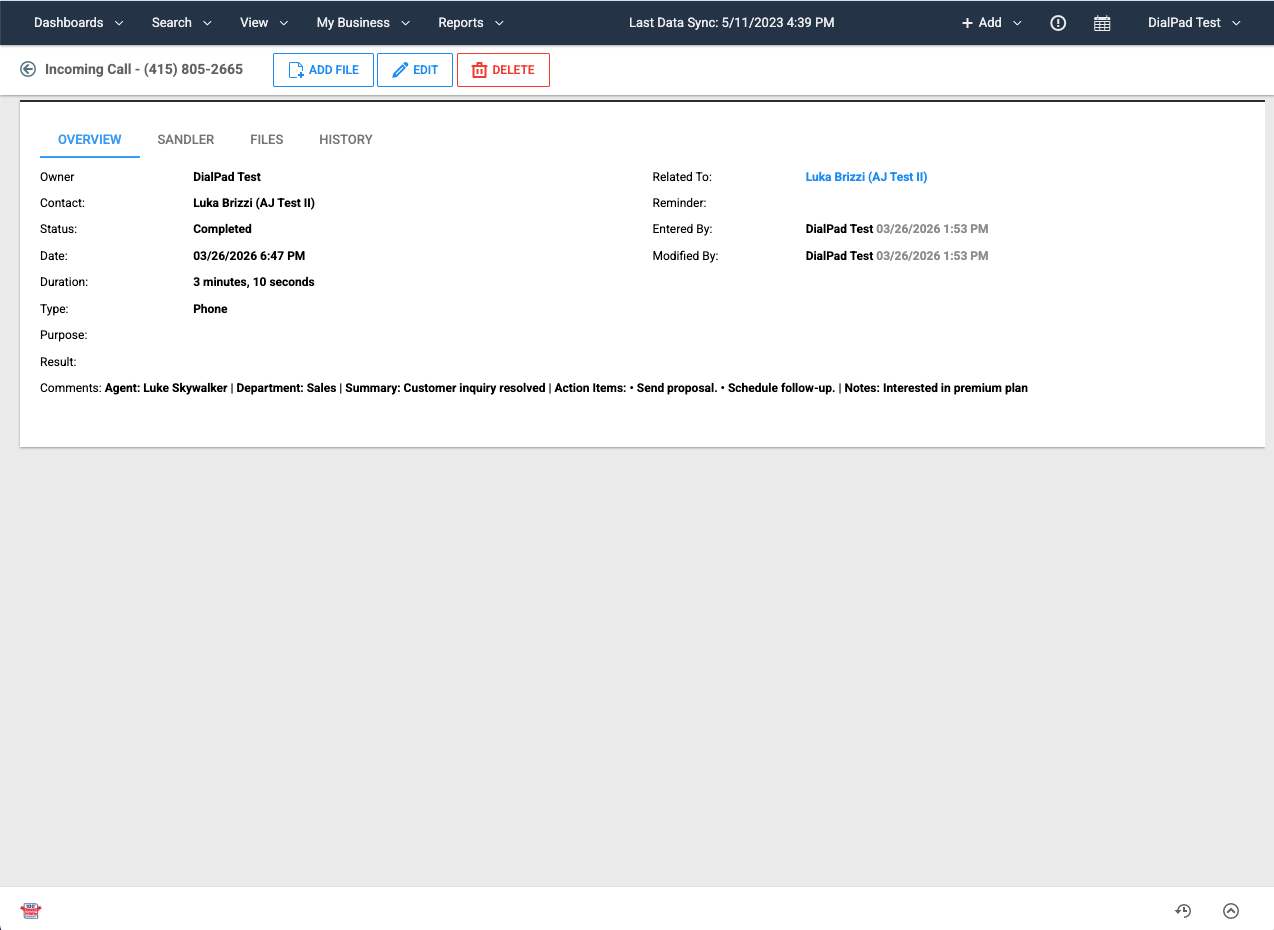Viewport: 1274px width, 930px height.
Task: Click the Owner value DialPad Test
Action: pyautogui.click(x=227, y=177)
